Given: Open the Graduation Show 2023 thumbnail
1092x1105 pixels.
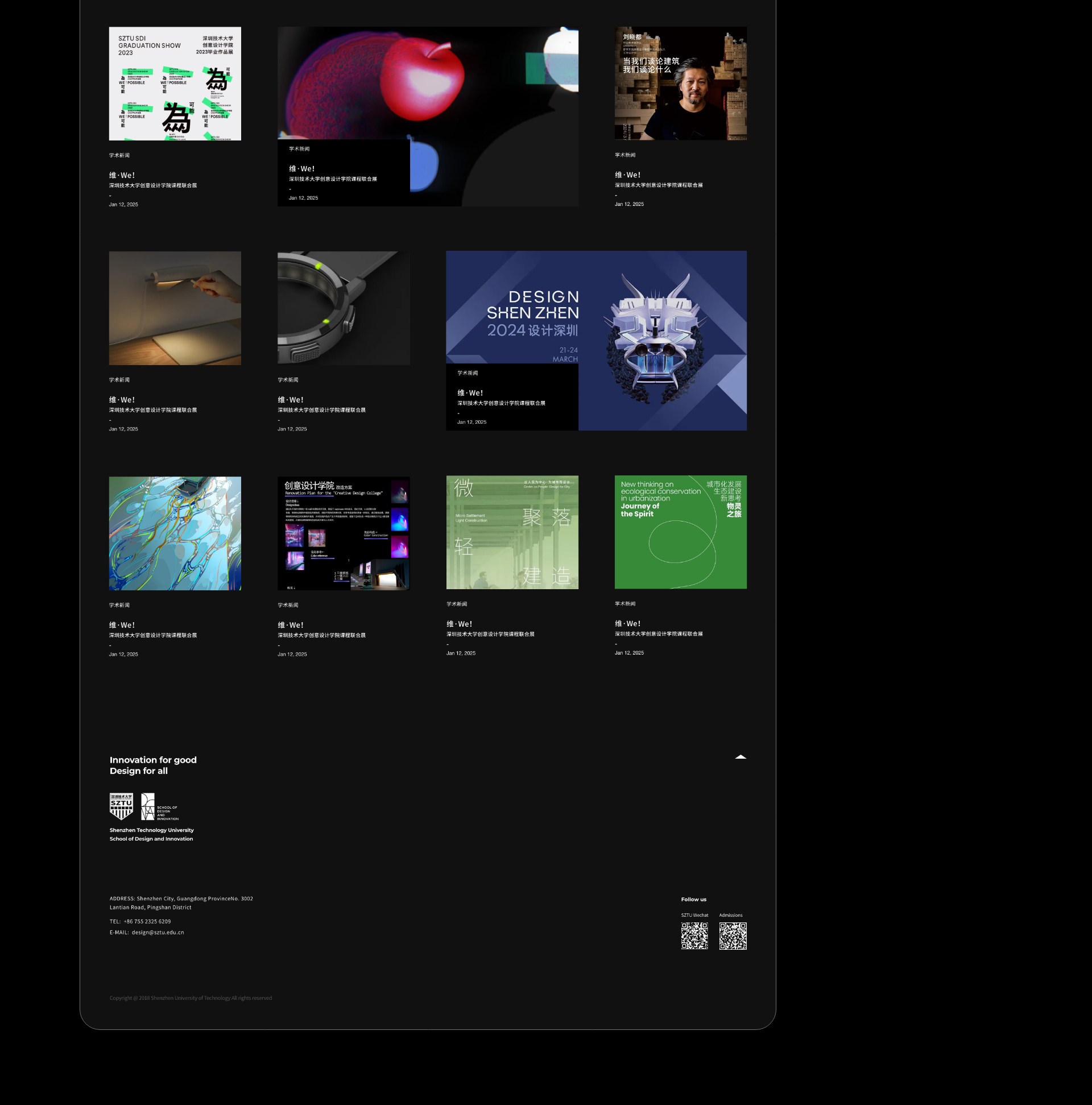Looking at the screenshot, I should pos(175,84).
